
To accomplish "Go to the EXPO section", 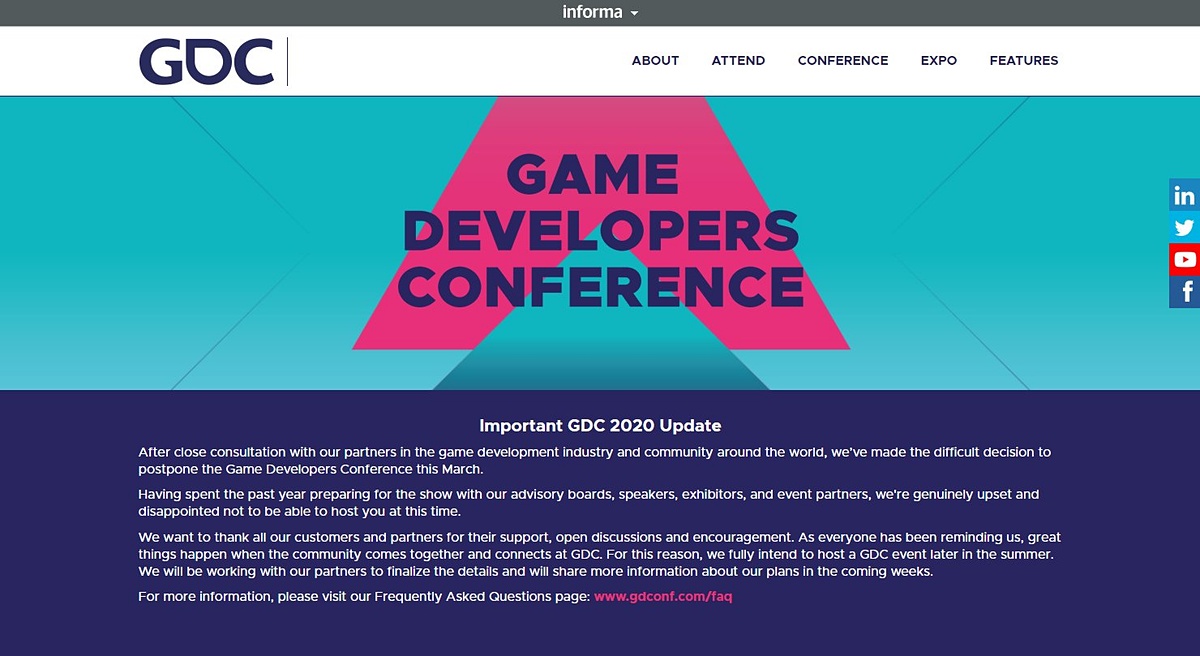I will [x=938, y=61].
